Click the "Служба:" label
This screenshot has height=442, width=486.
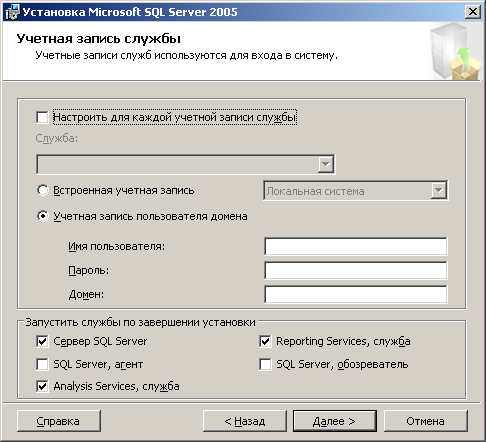(x=57, y=138)
